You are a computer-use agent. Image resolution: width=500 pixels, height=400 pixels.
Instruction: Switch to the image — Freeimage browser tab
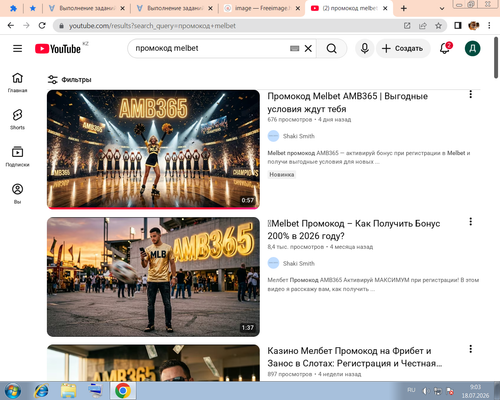click(x=262, y=8)
